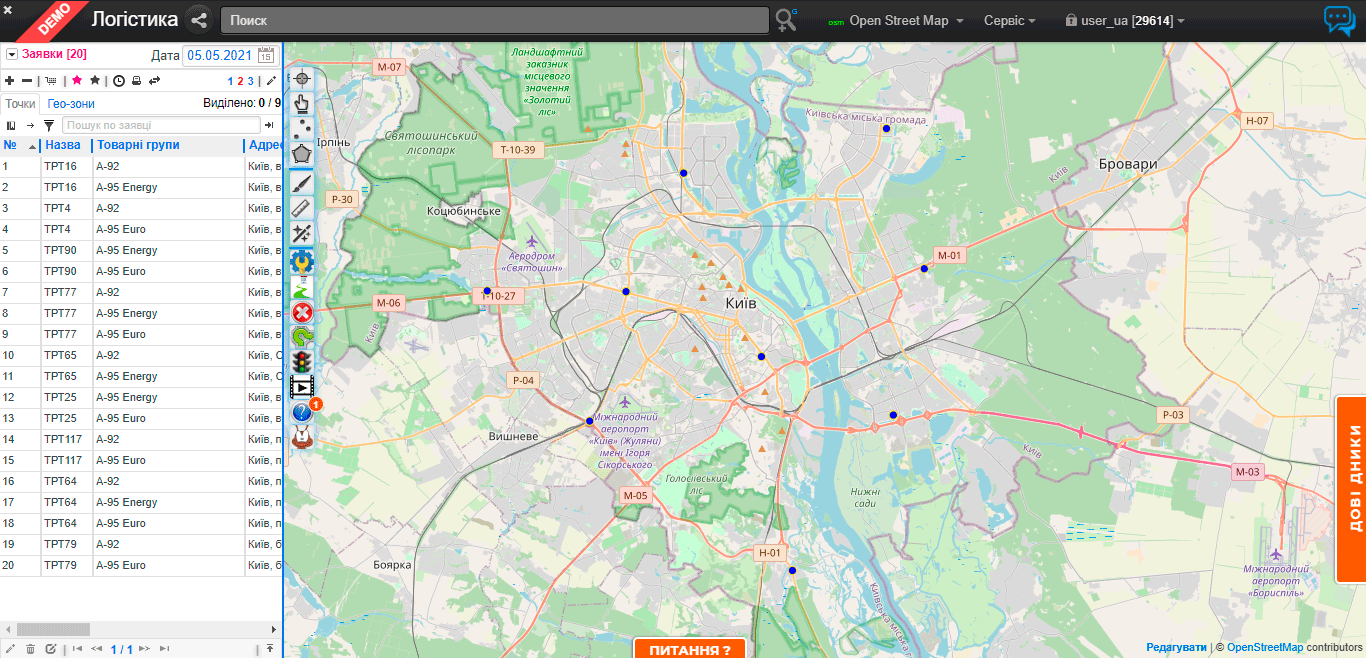The image size is (1366, 658).
Task: Click the trash delete icon at panel bottom
Action: pos(30,649)
